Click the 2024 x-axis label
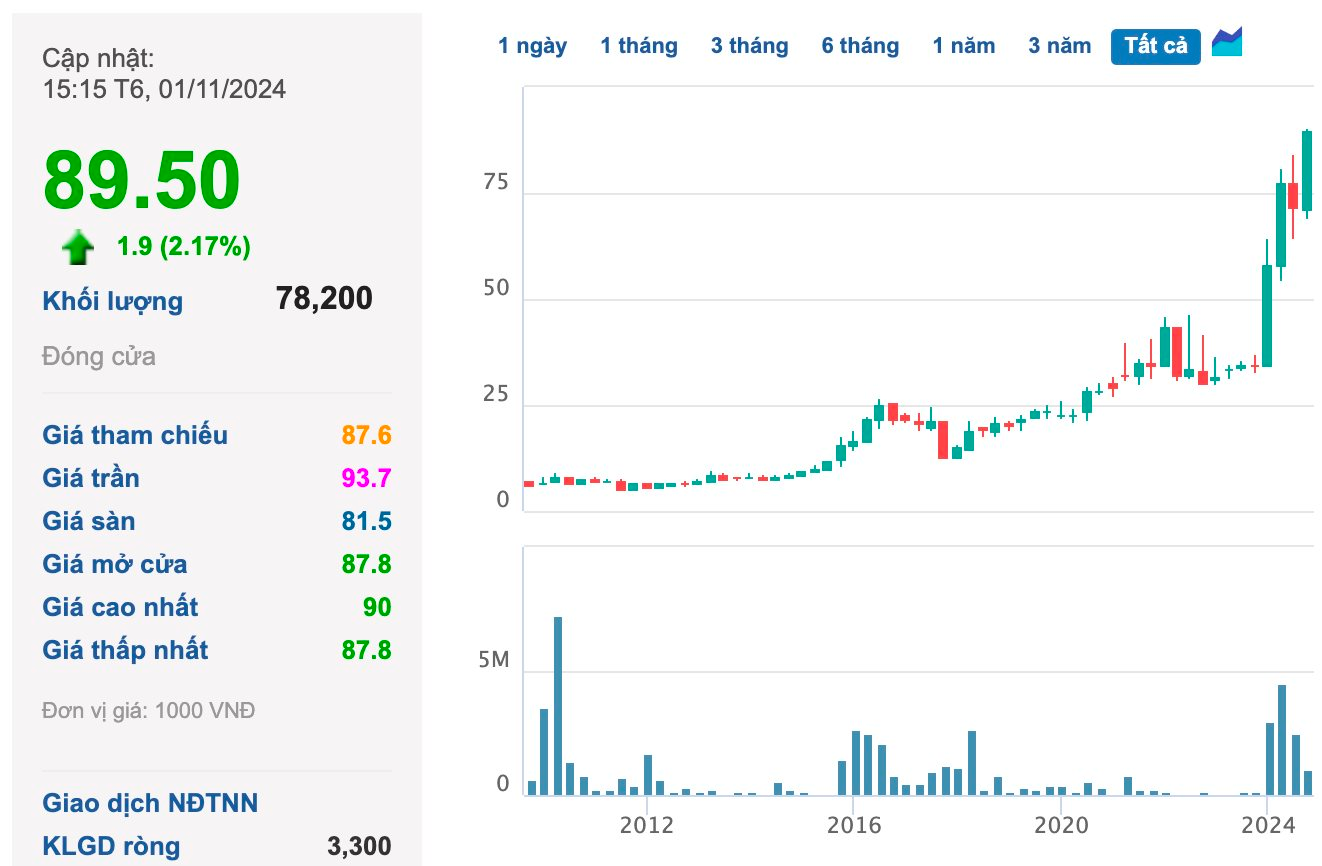This screenshot has width=1322, height=866. tap(1268, 826)
